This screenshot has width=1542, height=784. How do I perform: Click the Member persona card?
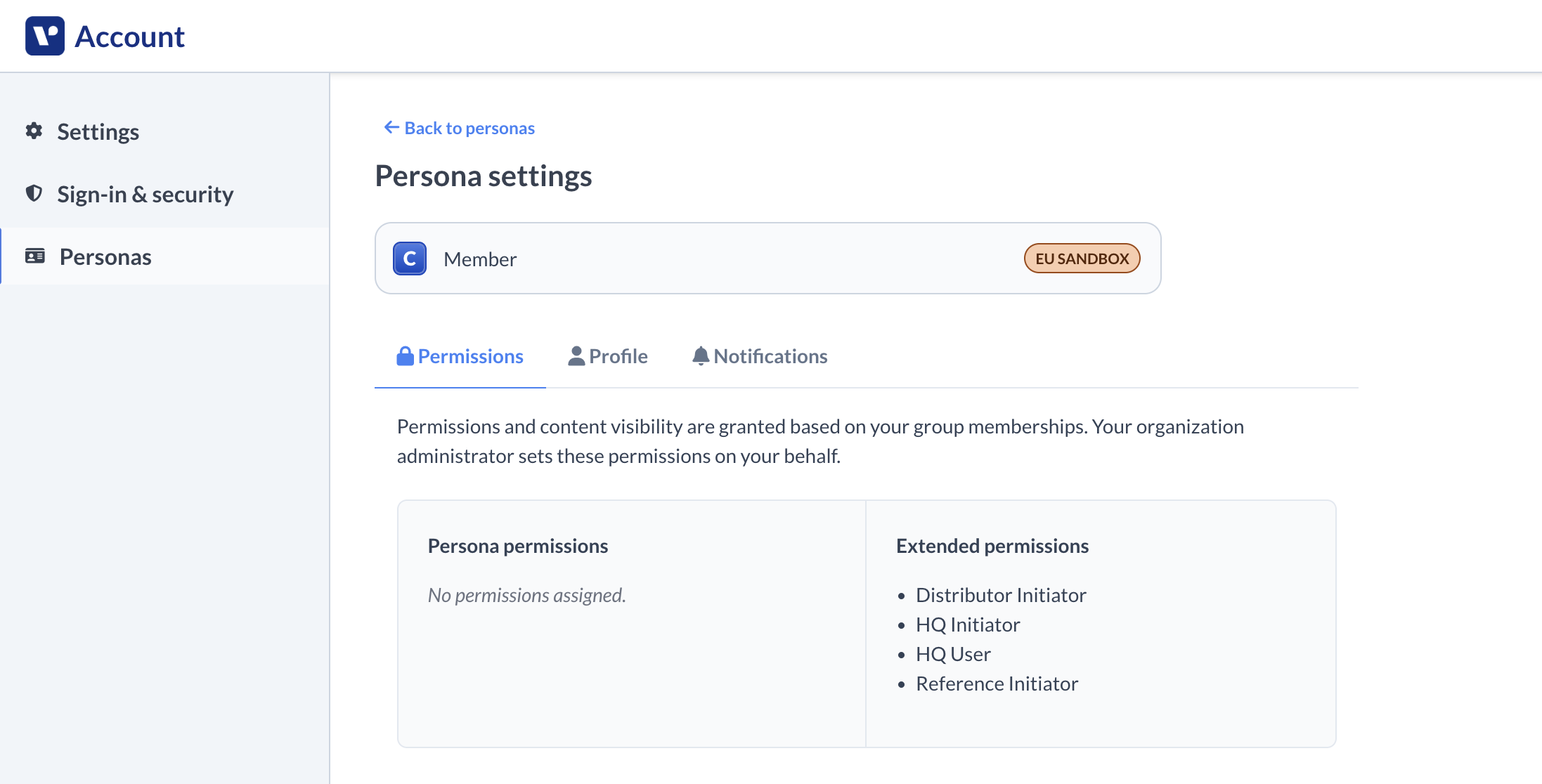click(x=768, y=259)
